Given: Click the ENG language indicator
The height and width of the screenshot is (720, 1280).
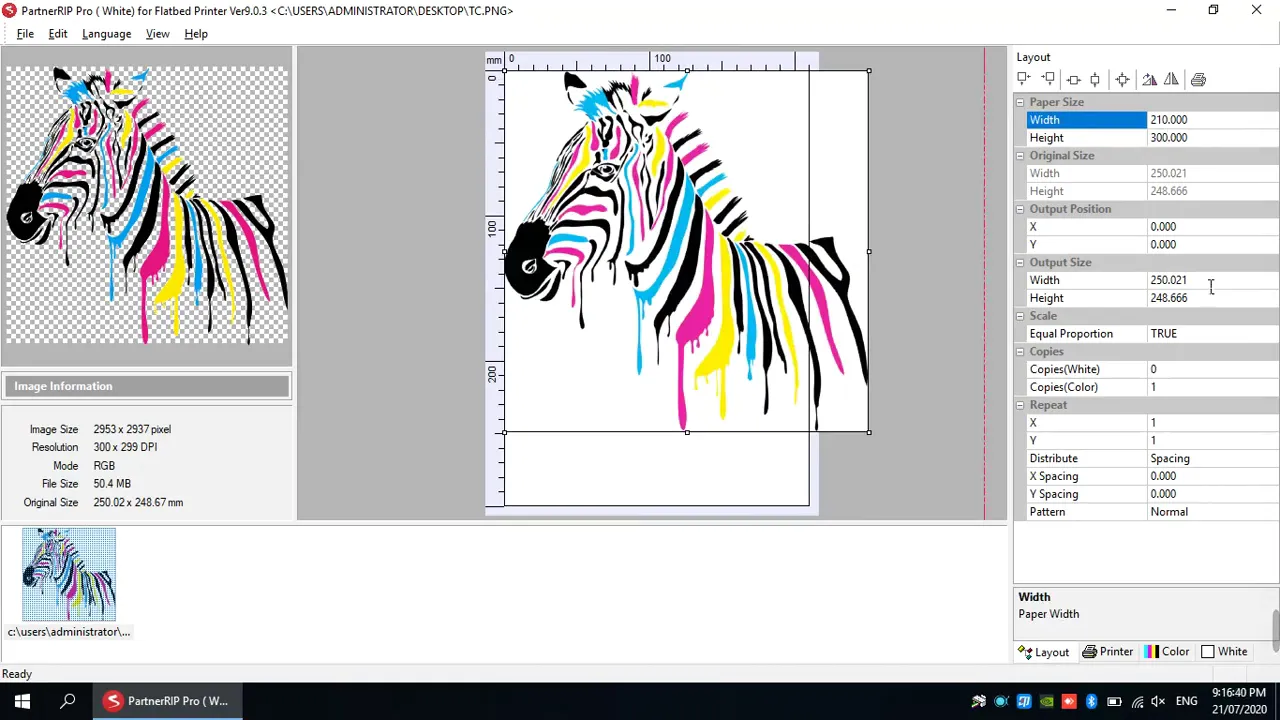Looking at the screenshot, I should 1186,701.
